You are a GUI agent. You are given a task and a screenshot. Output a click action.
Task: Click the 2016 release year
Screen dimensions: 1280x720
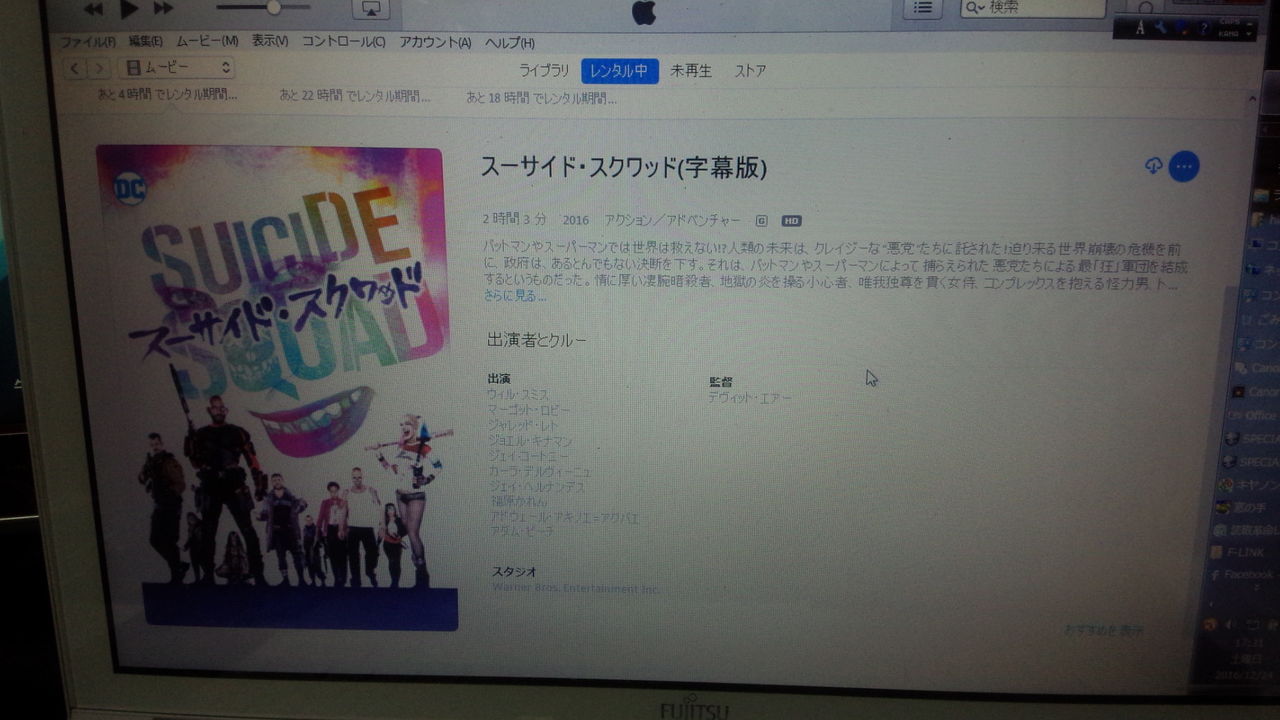point(576,220)
